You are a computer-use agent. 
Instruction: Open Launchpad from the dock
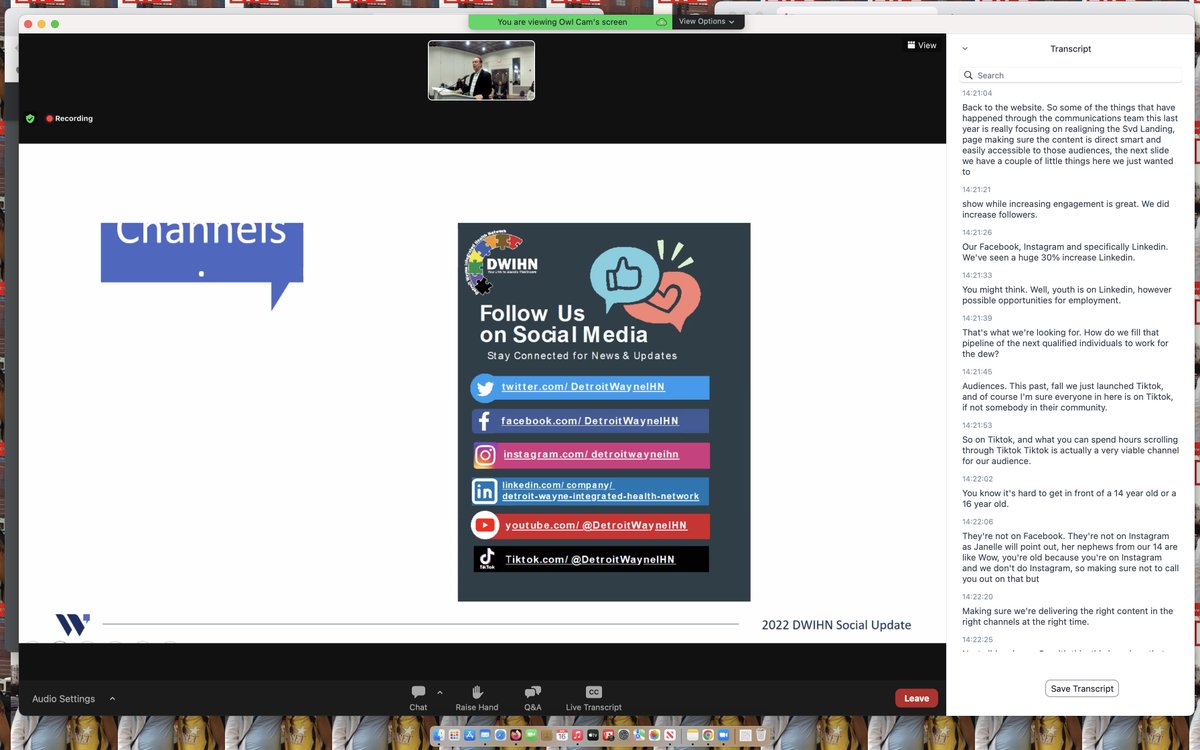[x=454, y=735]
